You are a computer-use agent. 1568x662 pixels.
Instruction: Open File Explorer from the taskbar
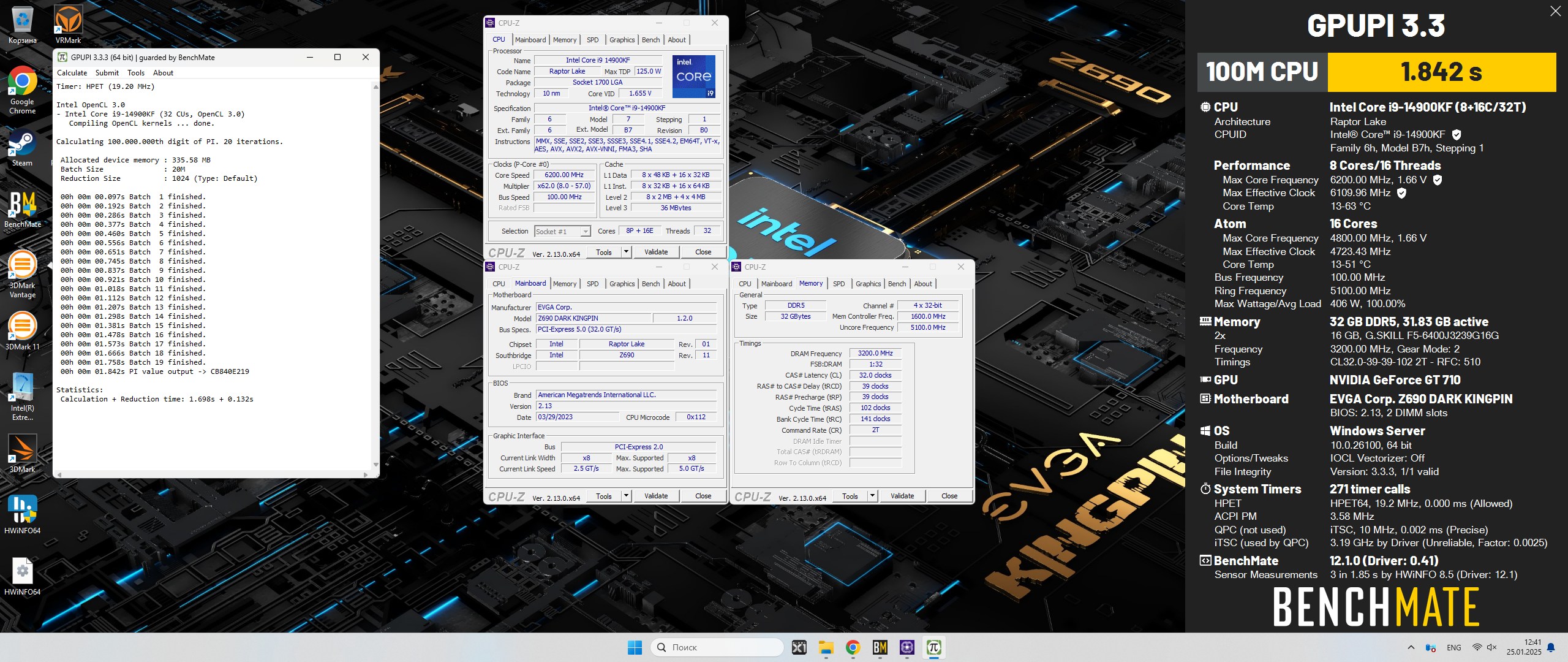click(x=826, y=647)
